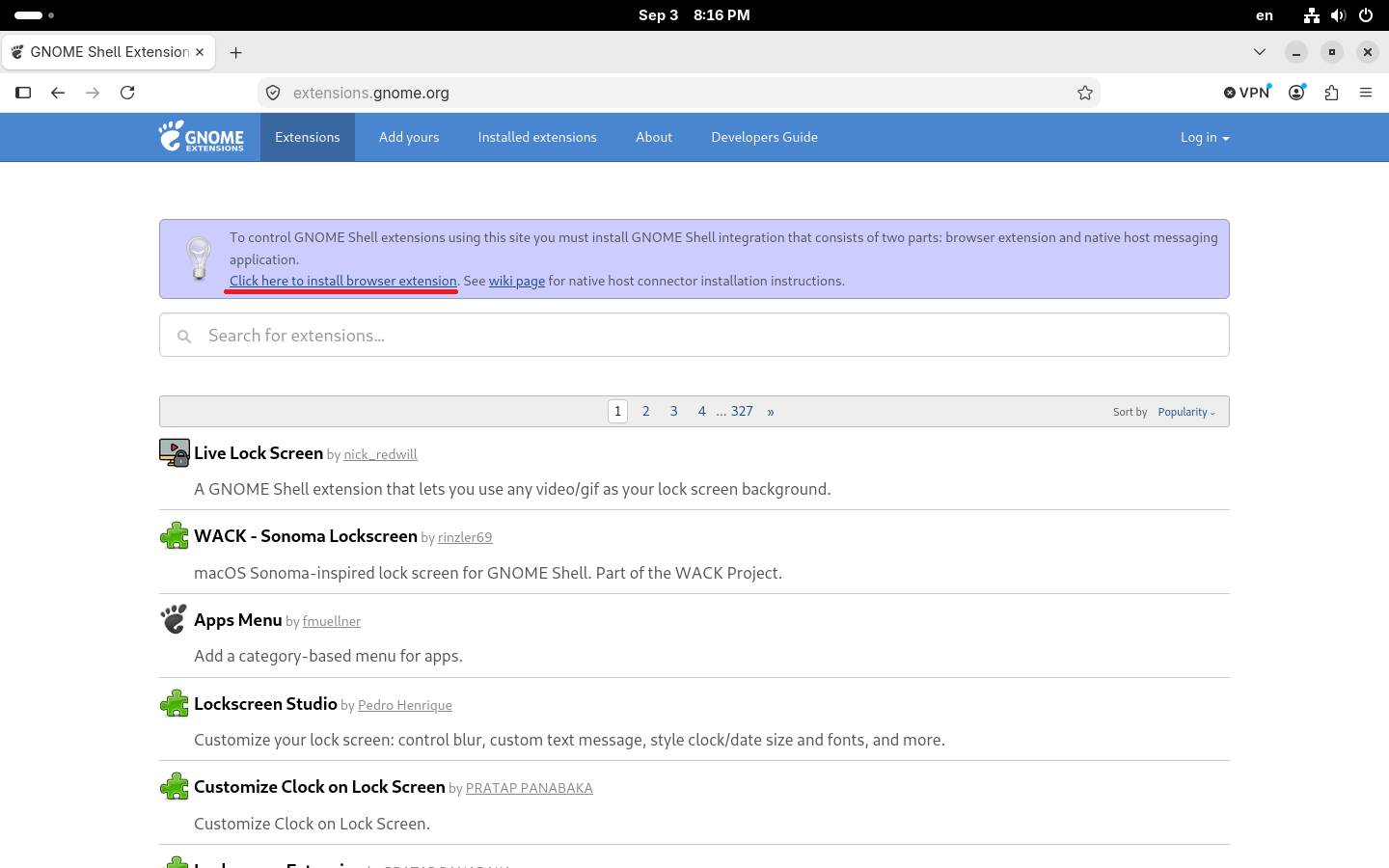Open Live Lock Screen extension title
Screen dimensions: 1389x868
tap(259, 452)
